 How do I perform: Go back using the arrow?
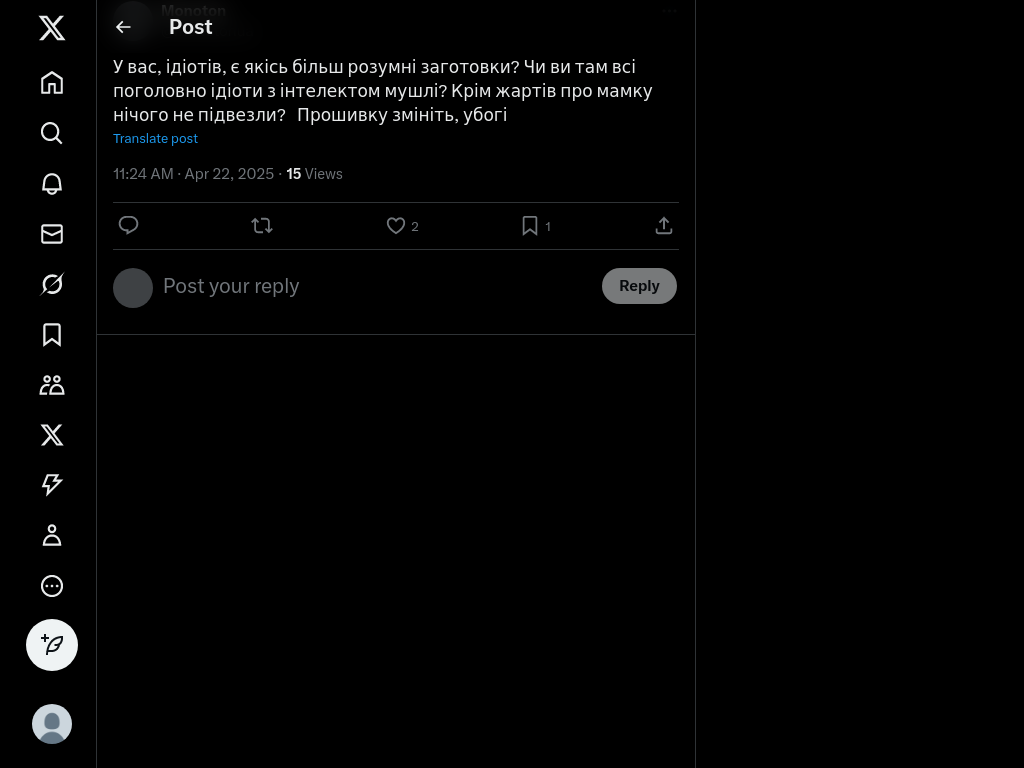pos(123,27)
